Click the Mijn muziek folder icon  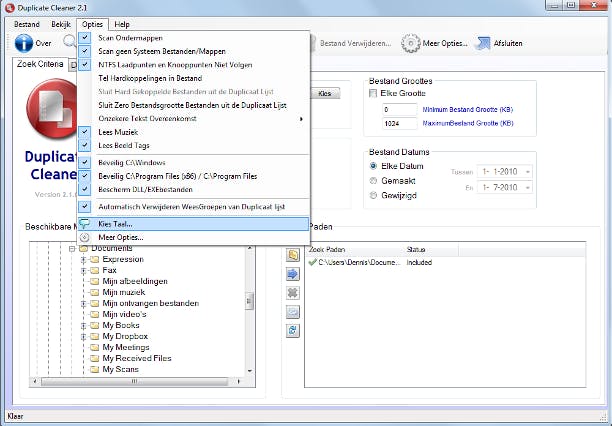(x=94, y=292)
